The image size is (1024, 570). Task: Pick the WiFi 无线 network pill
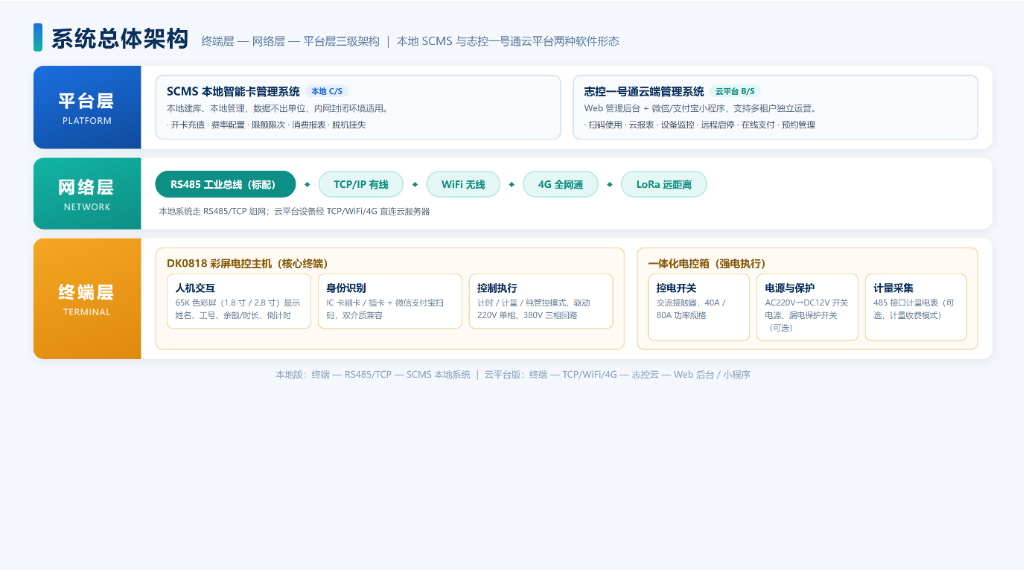coord(463,184)
